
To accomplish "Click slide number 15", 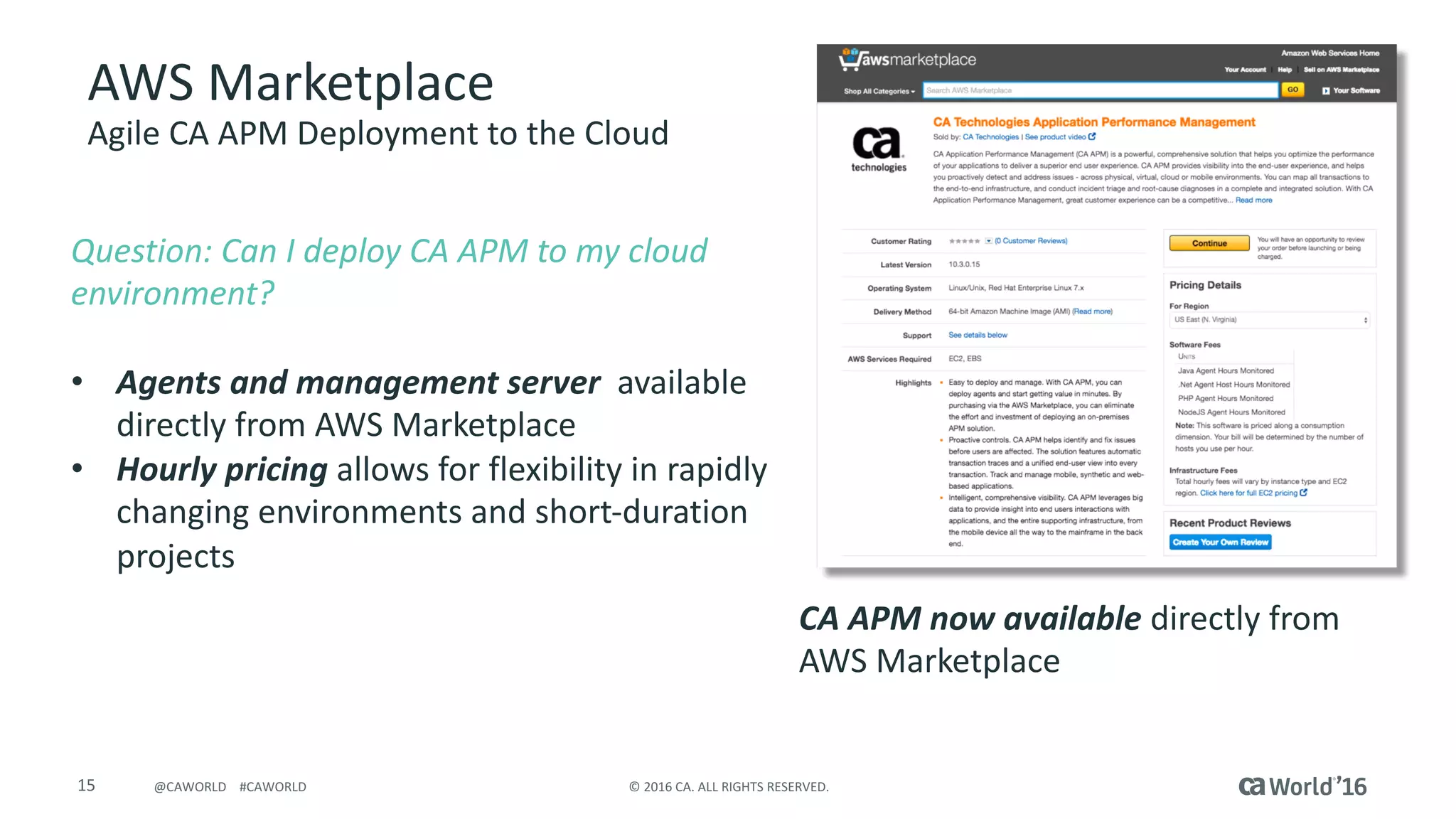I will tap(86, 786).
